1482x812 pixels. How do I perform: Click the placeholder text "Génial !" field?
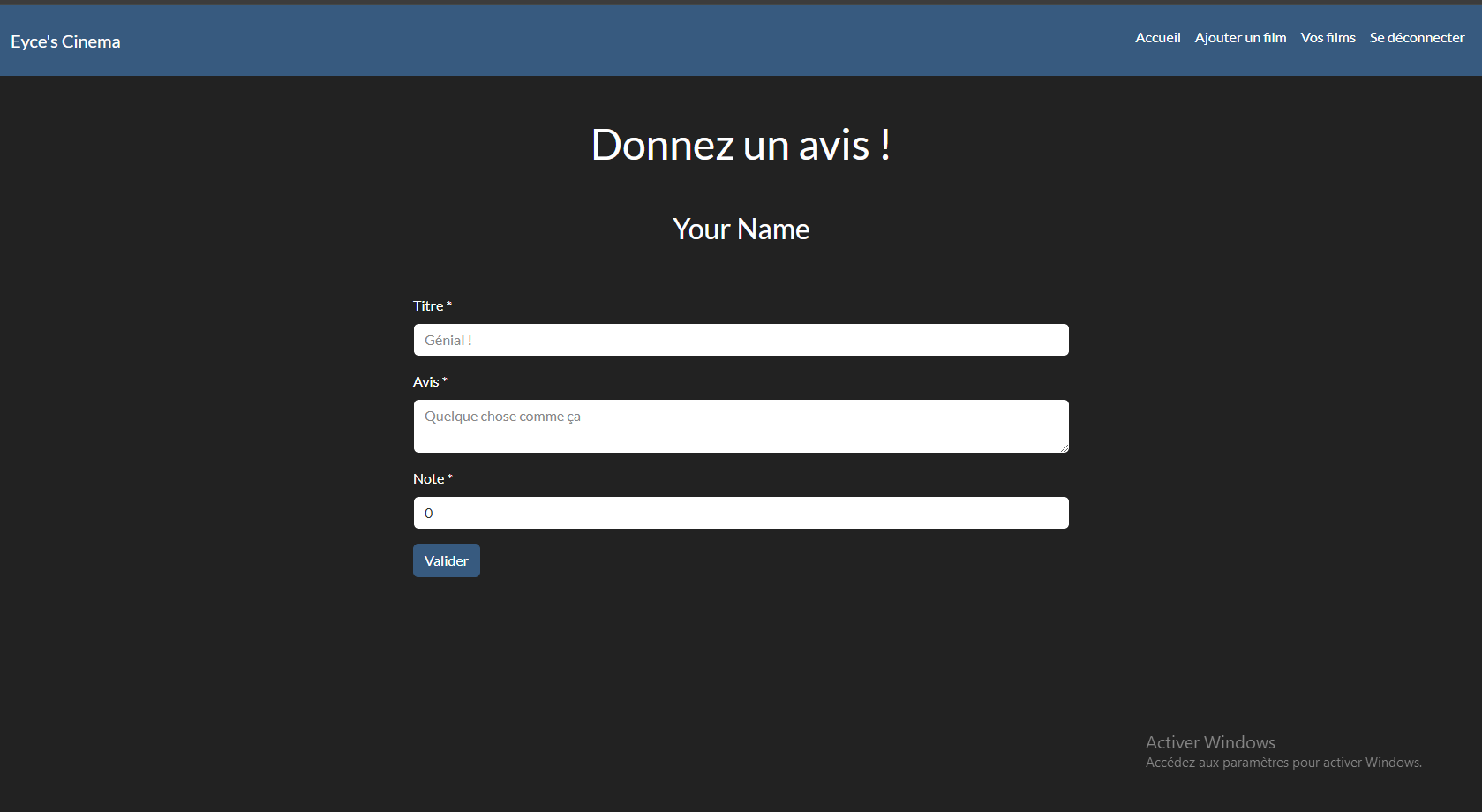point(618,340)
